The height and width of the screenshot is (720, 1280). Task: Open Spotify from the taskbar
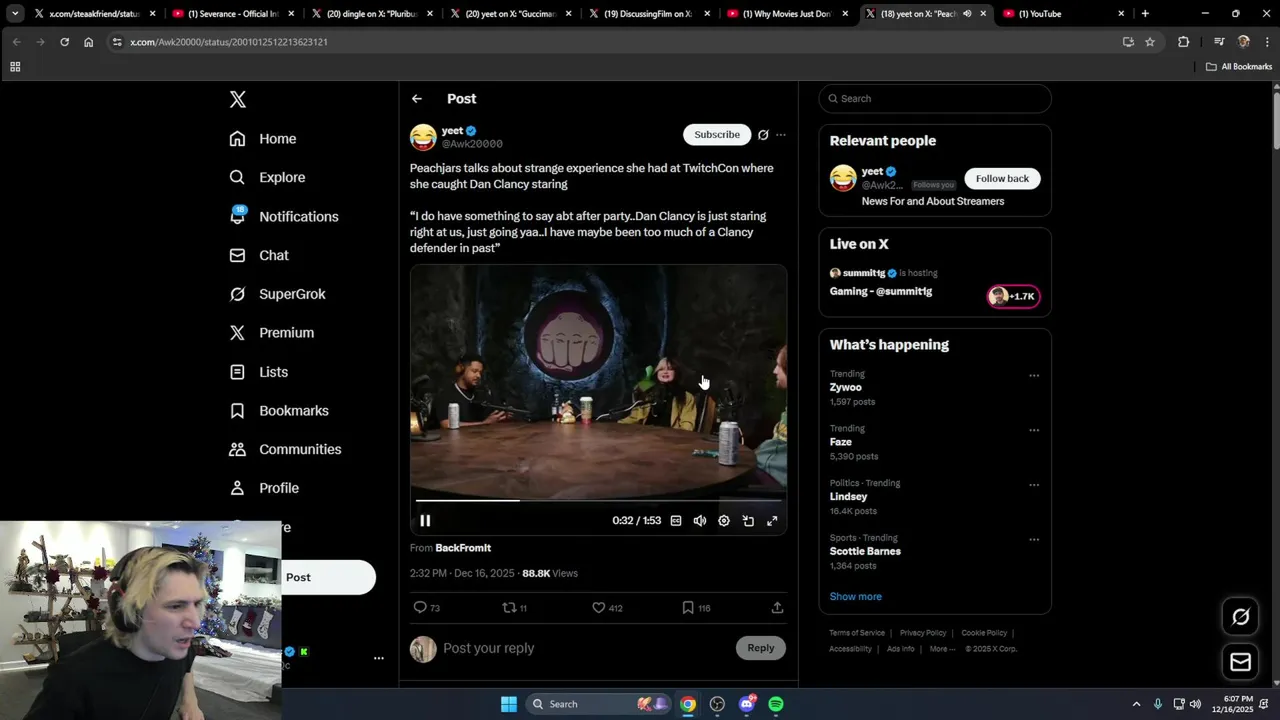coord(776,704)
